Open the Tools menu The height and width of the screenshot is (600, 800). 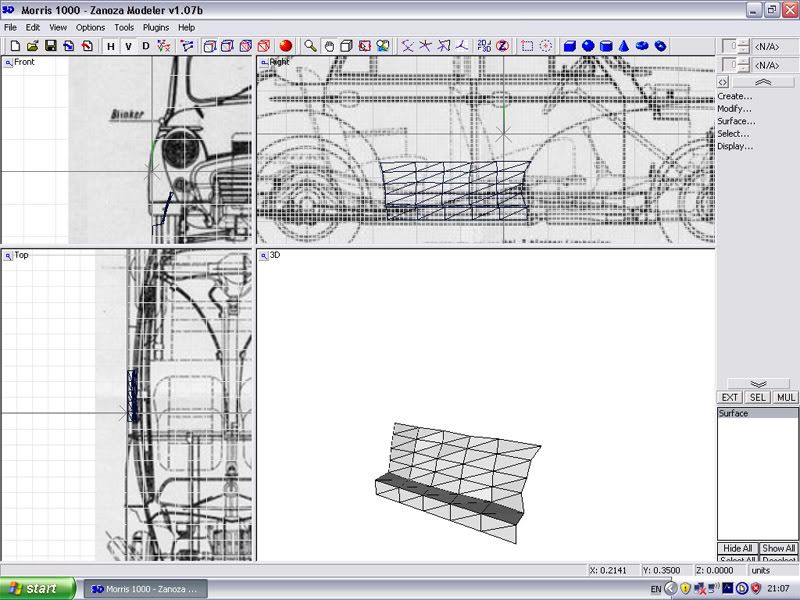coord(124,27)
